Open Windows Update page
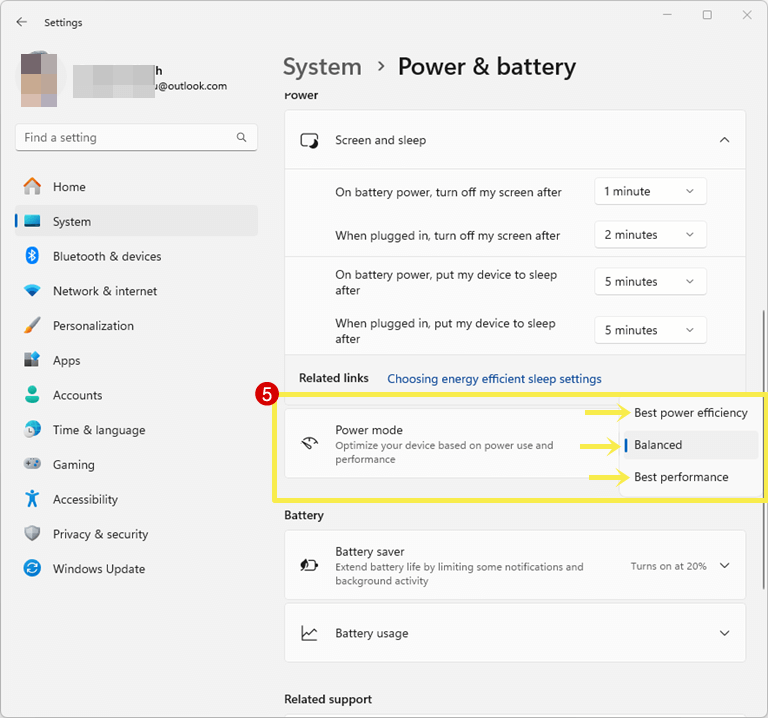 click(136, 569)
